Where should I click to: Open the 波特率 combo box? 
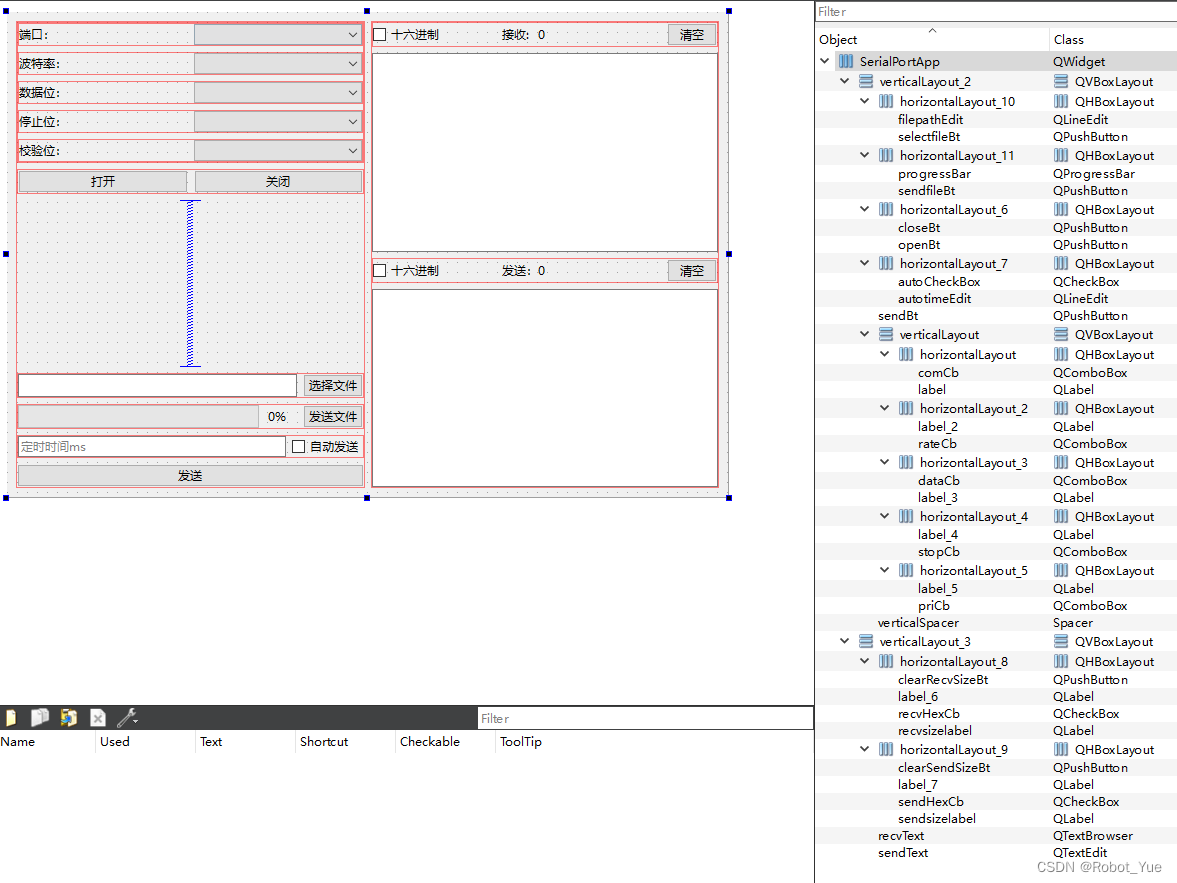[278, 64]
